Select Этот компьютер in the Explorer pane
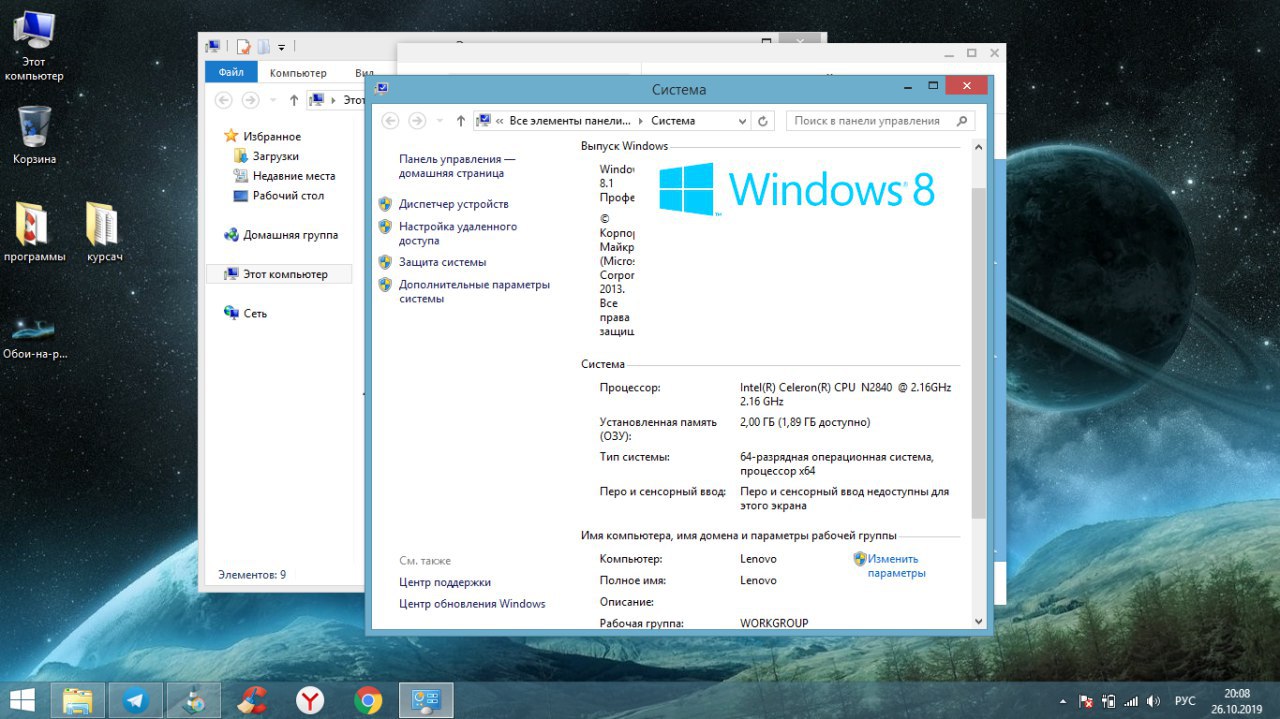The height and width of the screenshot is (719, 1280). [x=279, y=274]
